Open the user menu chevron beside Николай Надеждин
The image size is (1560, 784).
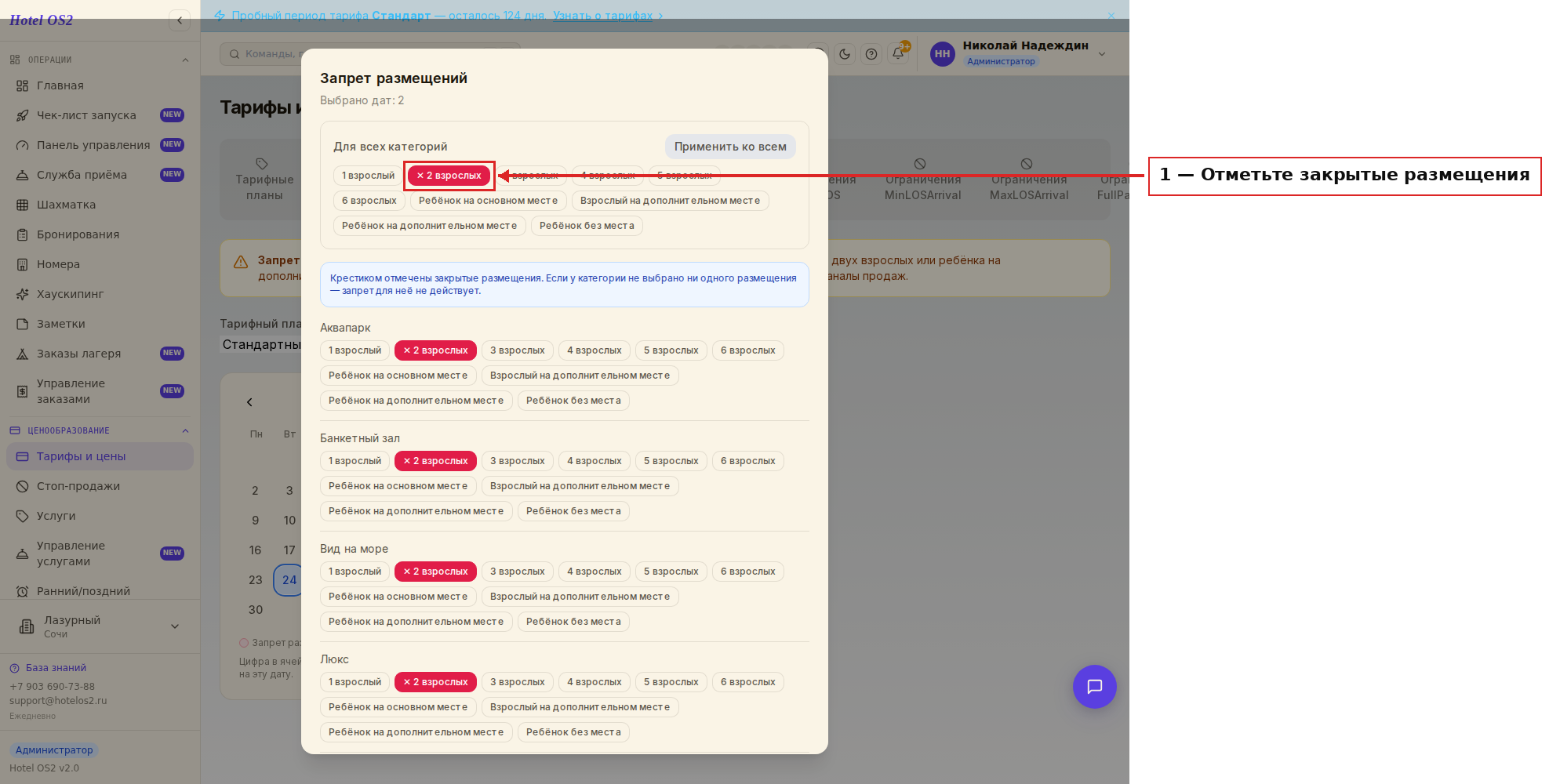(x=1102, y=54)
